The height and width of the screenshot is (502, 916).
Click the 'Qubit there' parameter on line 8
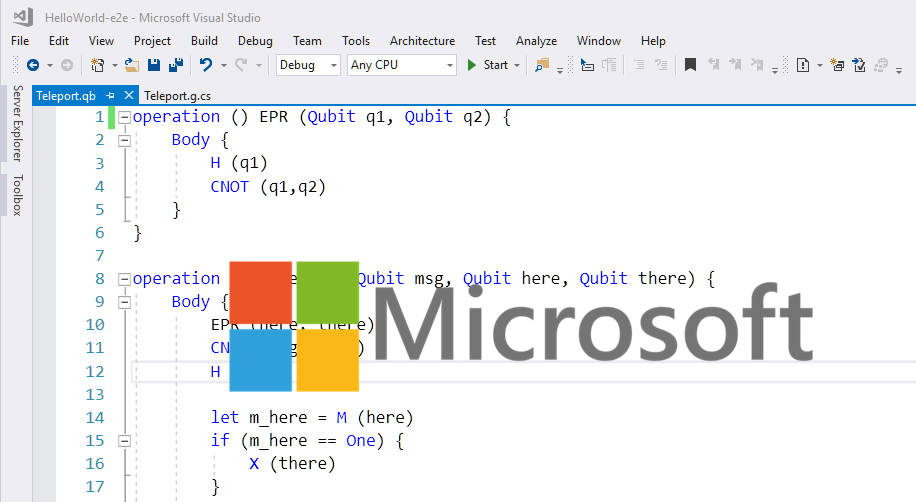[x=633, y=279]
